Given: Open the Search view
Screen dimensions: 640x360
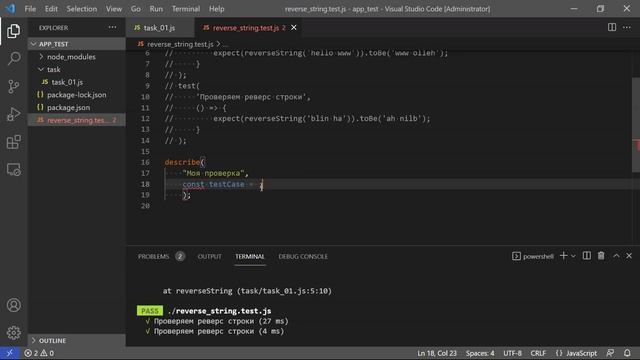Looking at the screenshot, I should (13, 58).
